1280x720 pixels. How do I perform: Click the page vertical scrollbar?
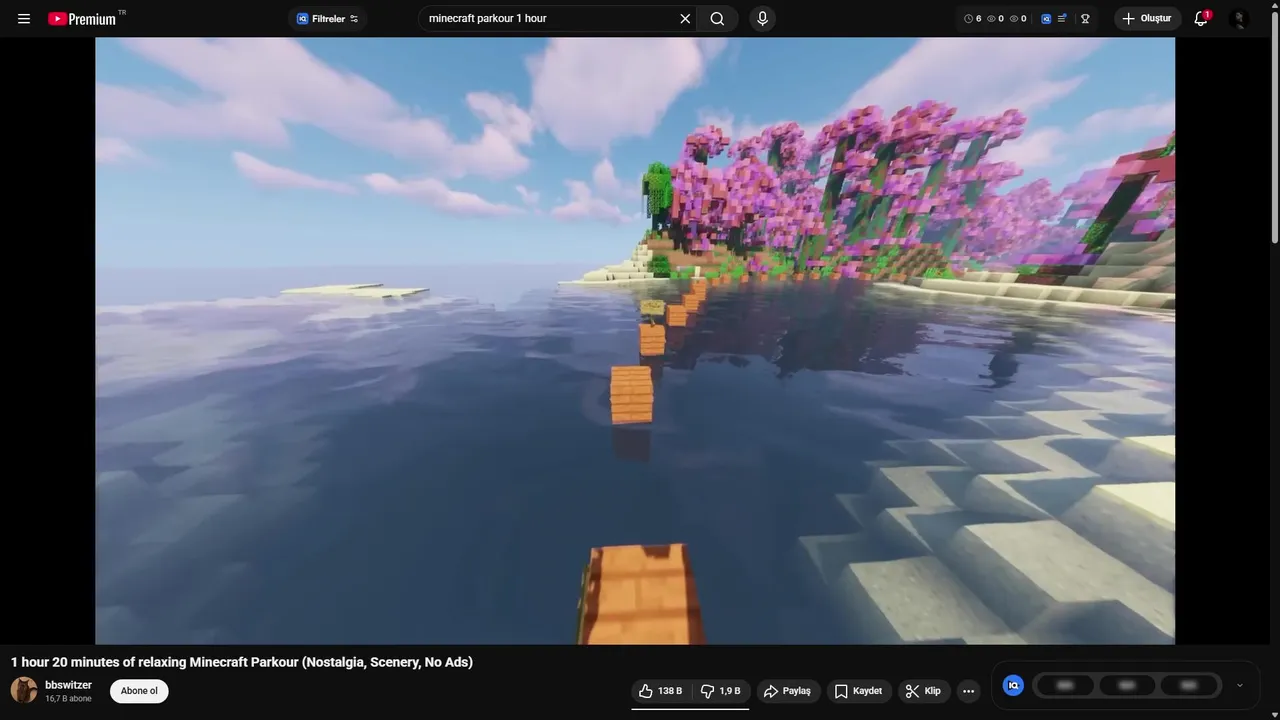coord(1274,125)
